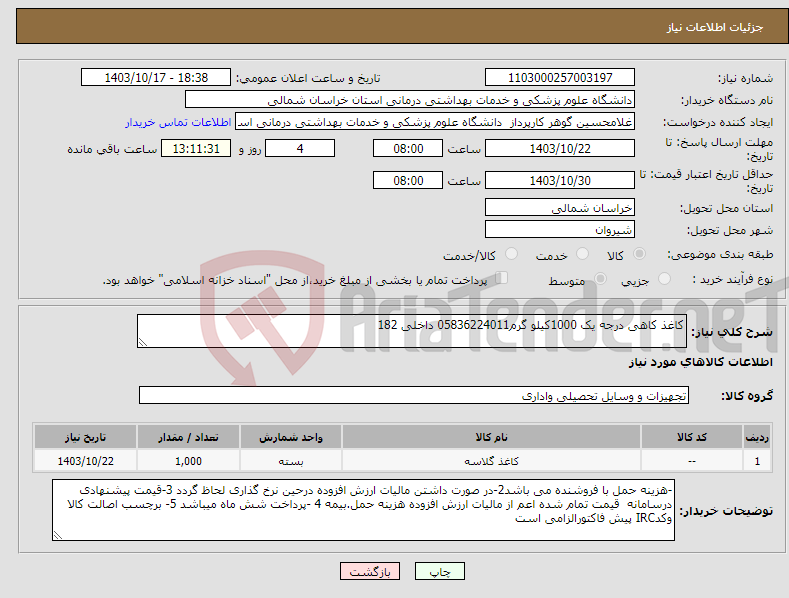Screen dimensions: 789x598
Task: Select the متوسط purchase type radio
Action: [600, 278]
